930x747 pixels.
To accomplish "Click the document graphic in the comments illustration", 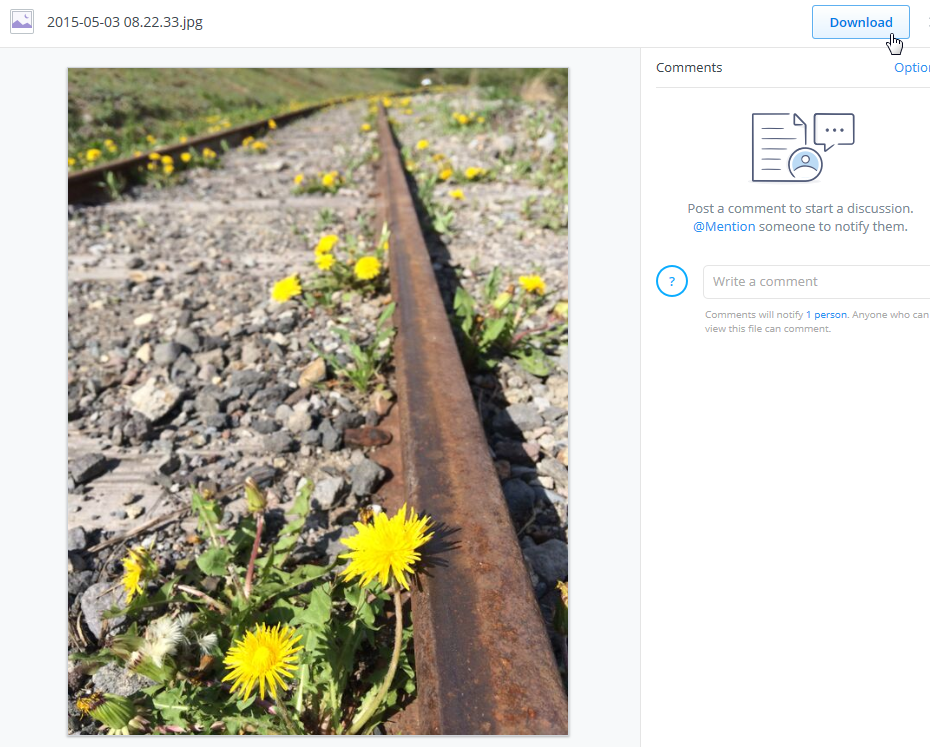I will [775, 146].
